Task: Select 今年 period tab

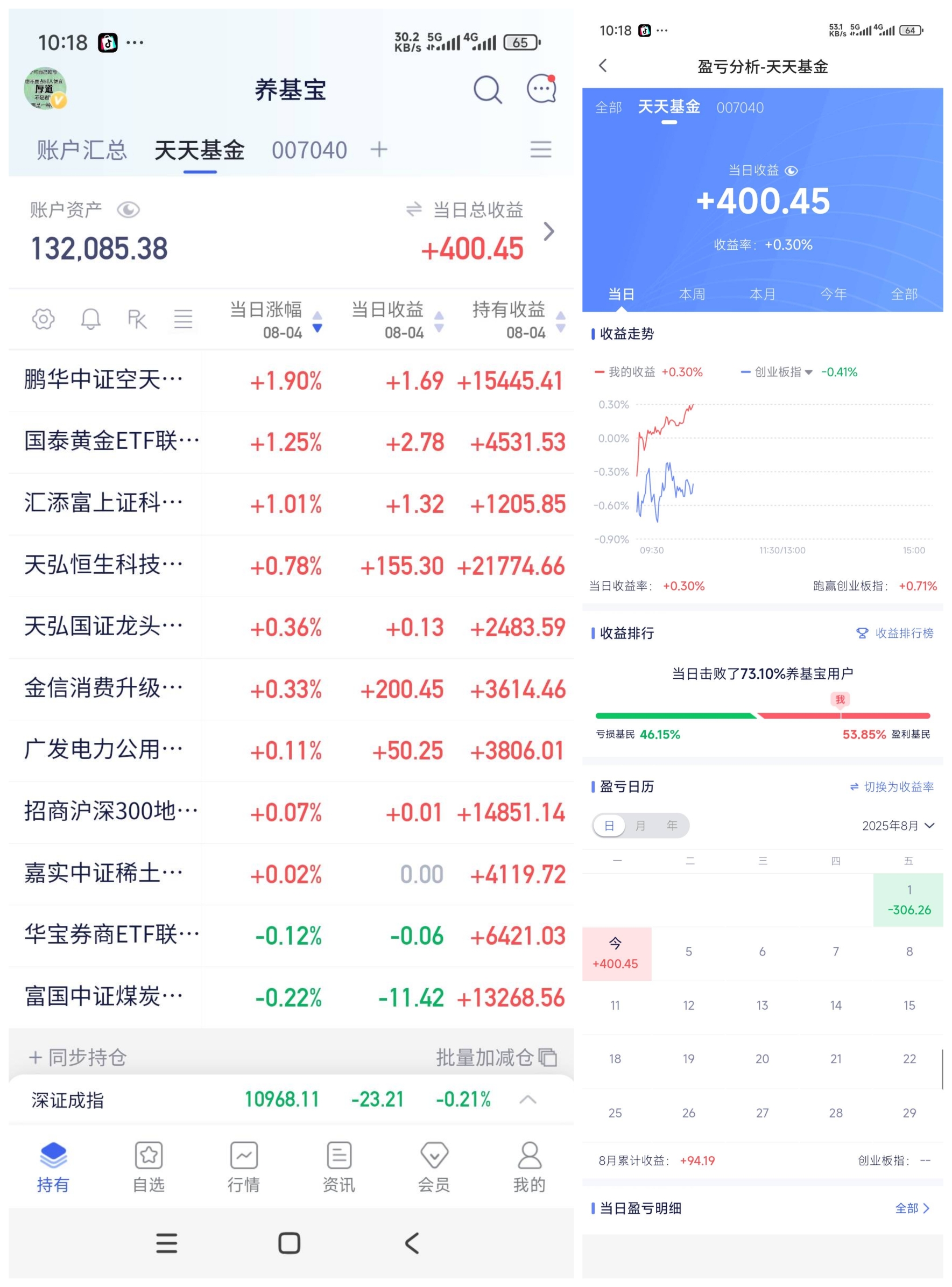Action: coord(833,294)
